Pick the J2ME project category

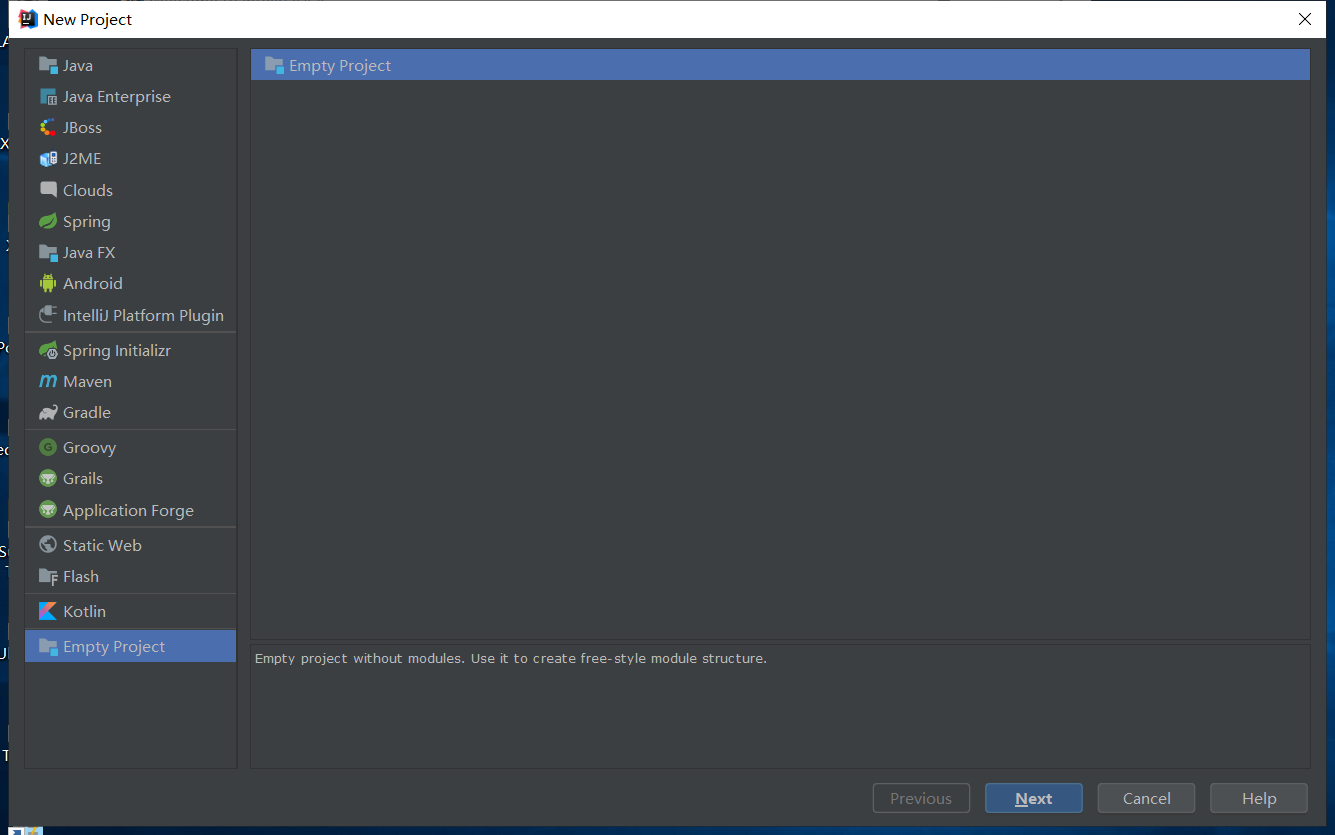pos(82,159)
